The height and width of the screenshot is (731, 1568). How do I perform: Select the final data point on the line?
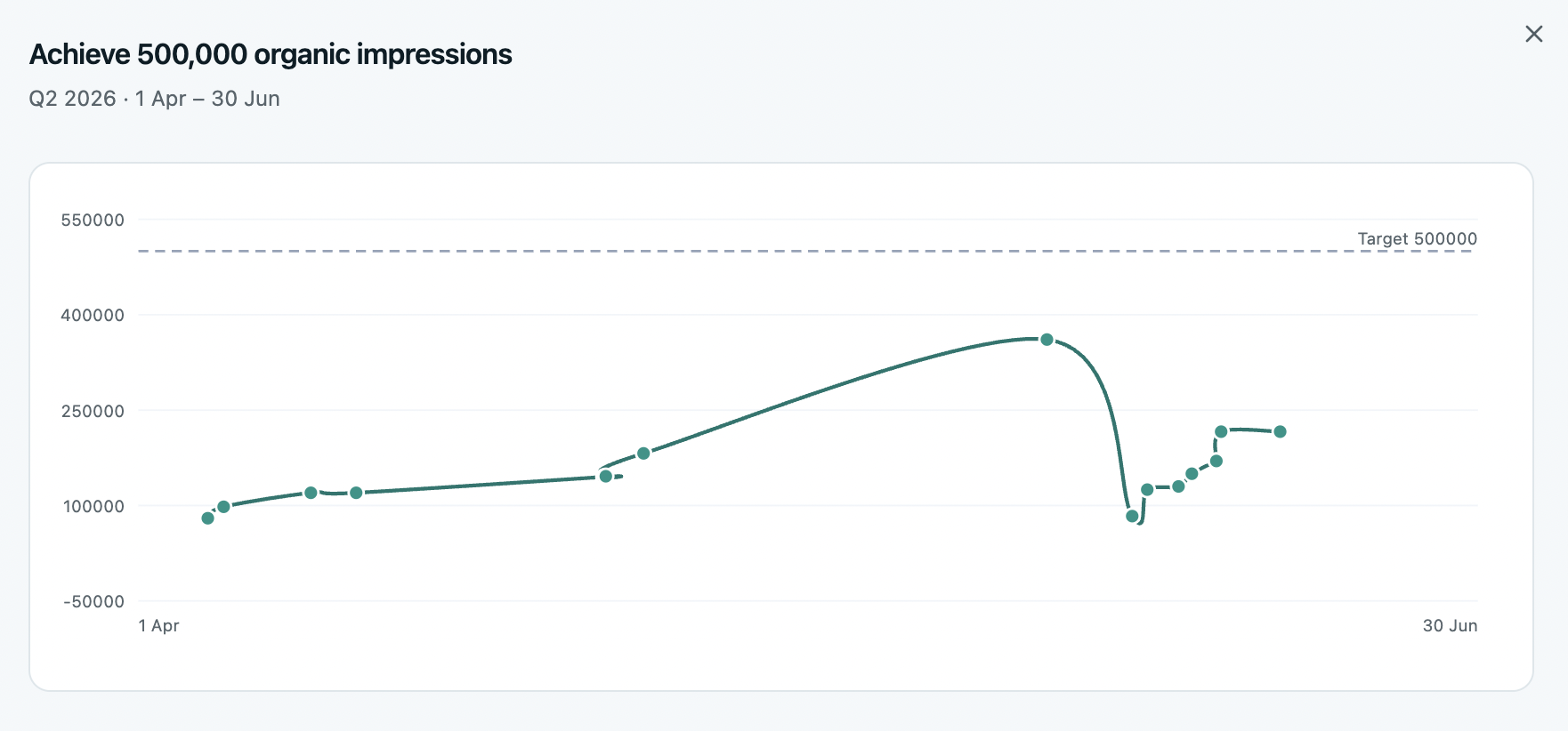(x=1280, y=431)
